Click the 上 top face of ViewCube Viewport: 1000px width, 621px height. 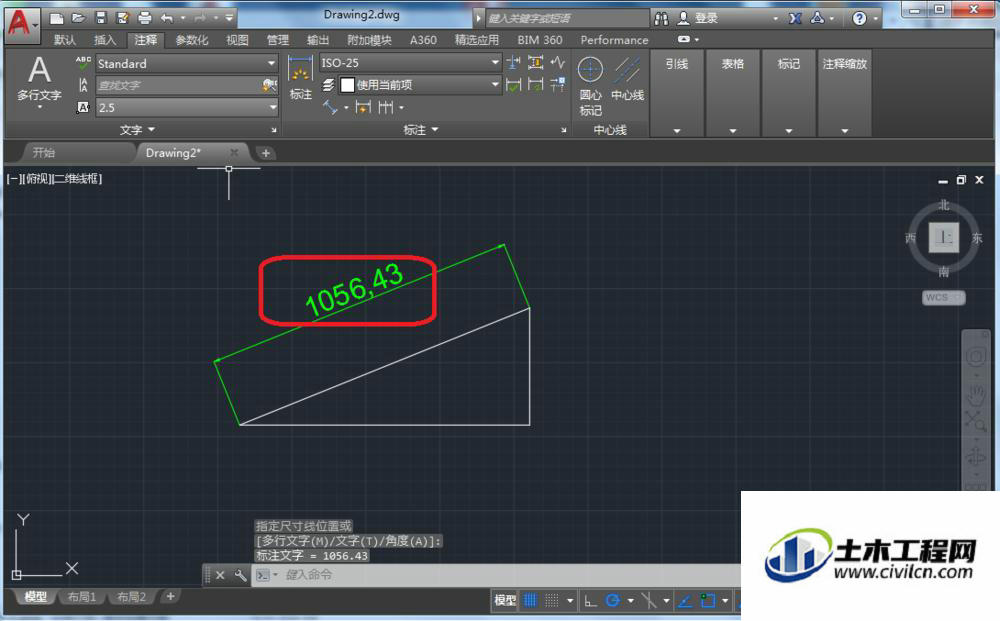pyautogui.click(x=943, y=237)
